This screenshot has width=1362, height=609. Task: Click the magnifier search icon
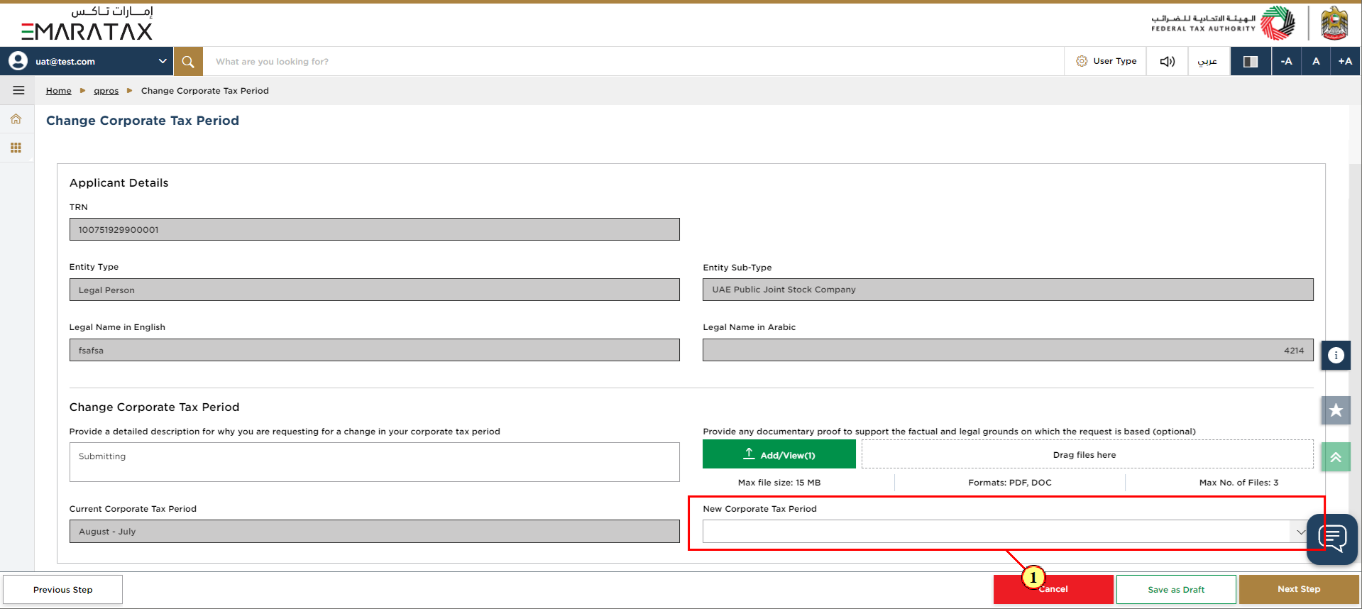(x=188, y=61)
